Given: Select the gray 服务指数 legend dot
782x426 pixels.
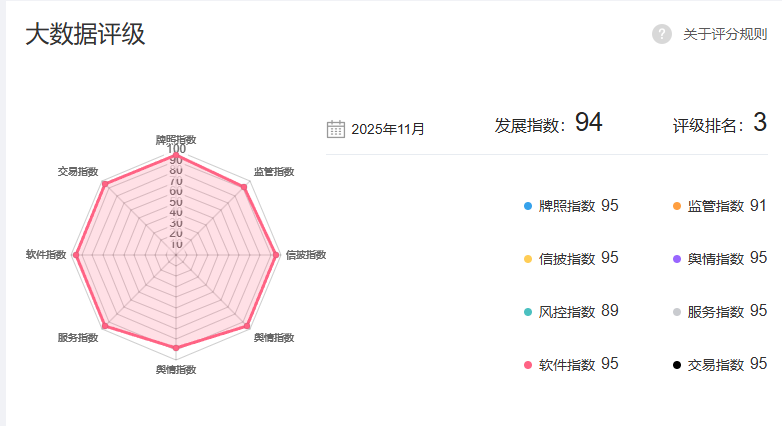Looking at the screenshot, I should coord(677,312).
